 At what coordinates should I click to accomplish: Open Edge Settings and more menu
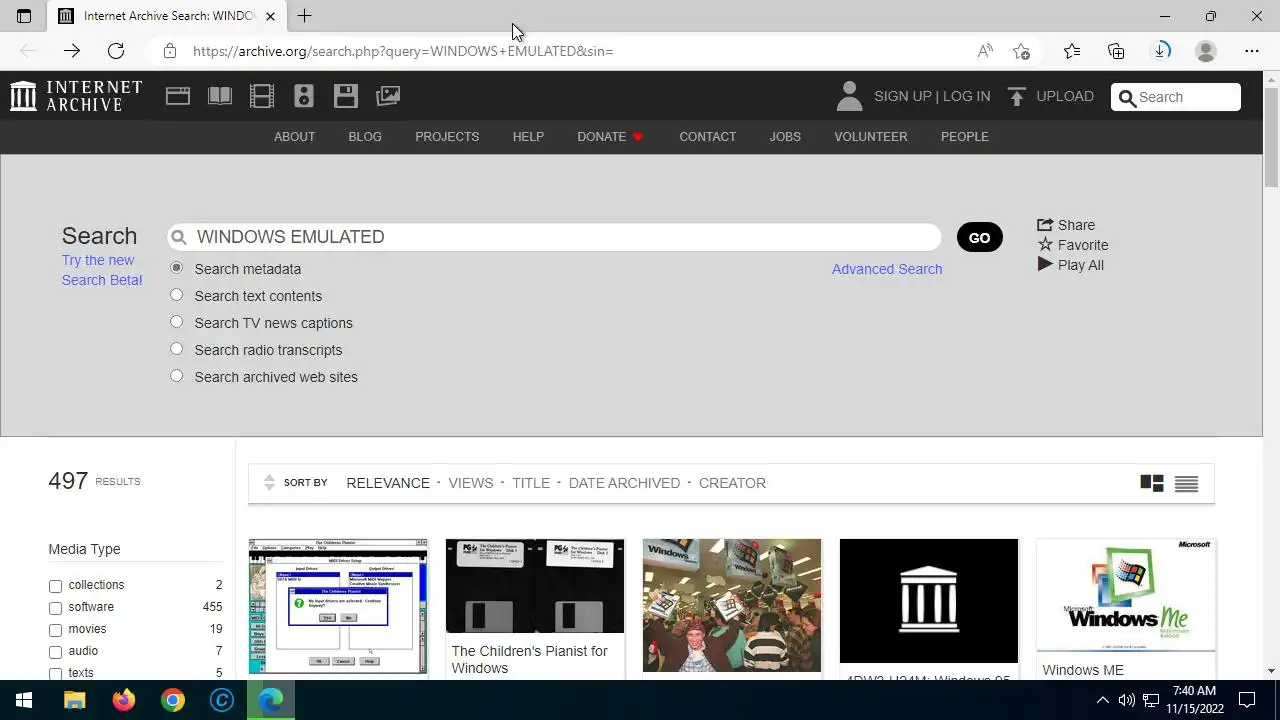coord(1252,51)
